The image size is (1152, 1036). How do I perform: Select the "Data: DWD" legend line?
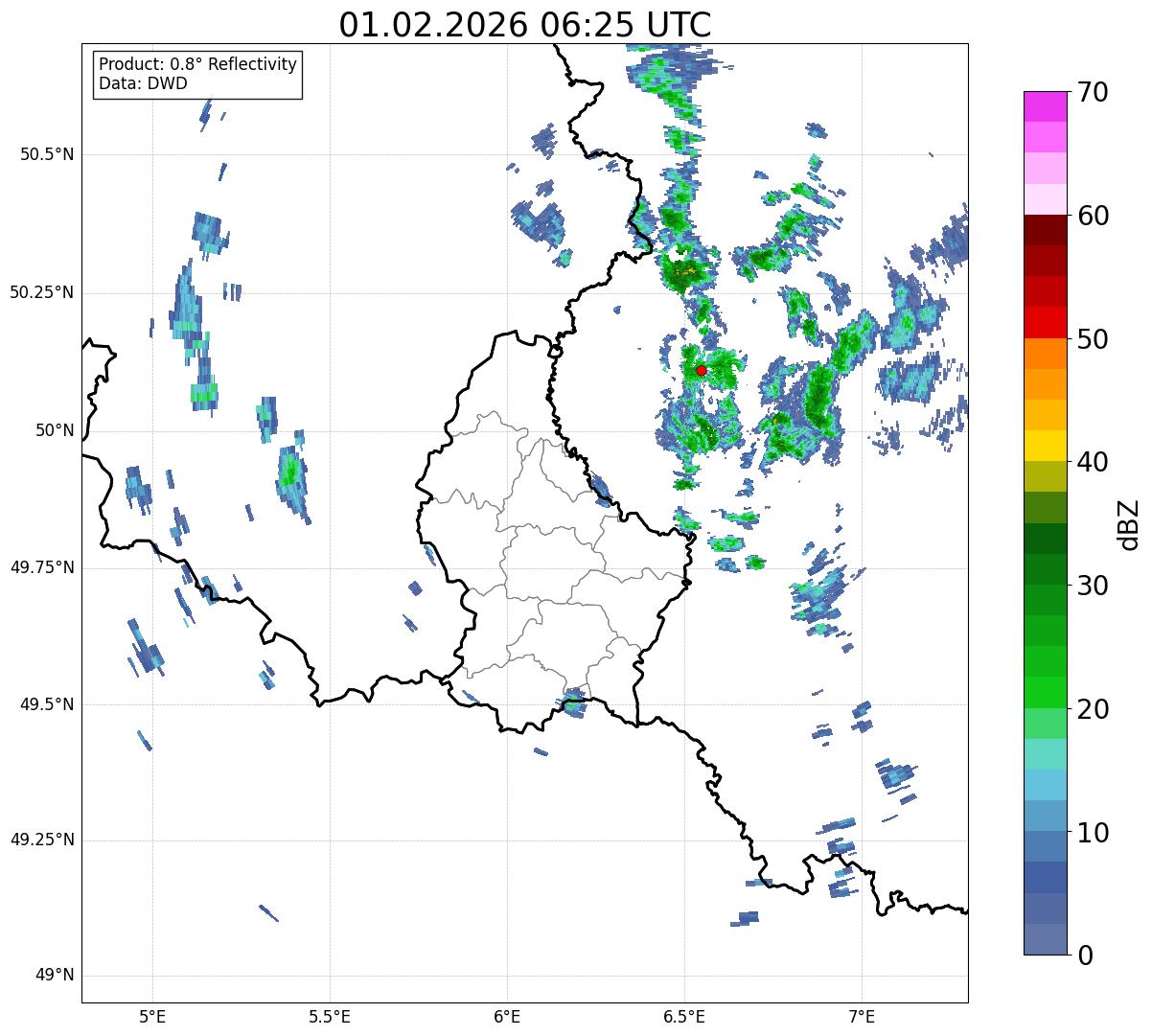(143, 83)
